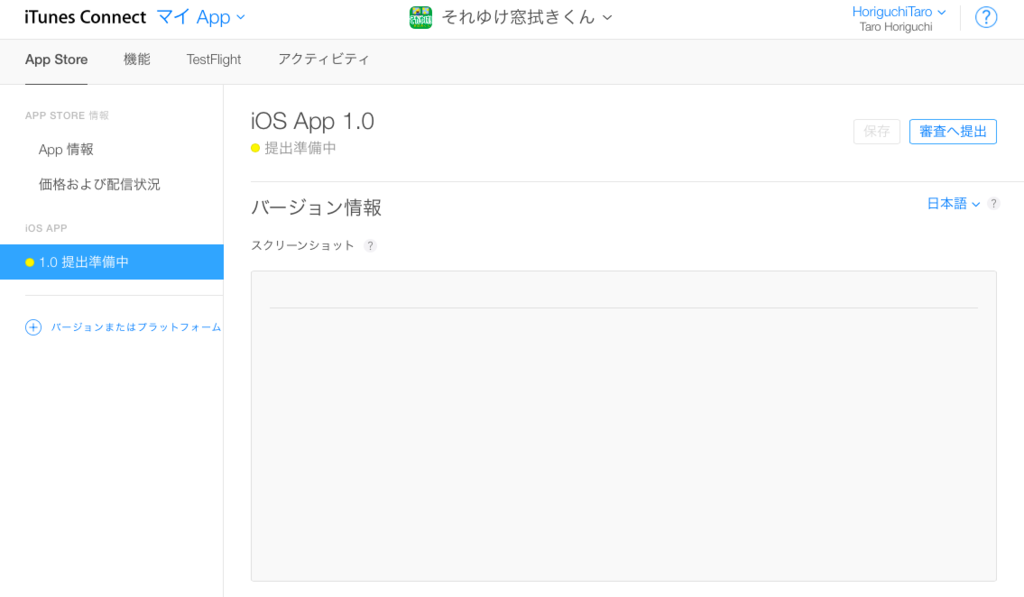Open the スクリーンショット help question mark
The height and width of the screenshot is (597, 1024).
point(370,246)
